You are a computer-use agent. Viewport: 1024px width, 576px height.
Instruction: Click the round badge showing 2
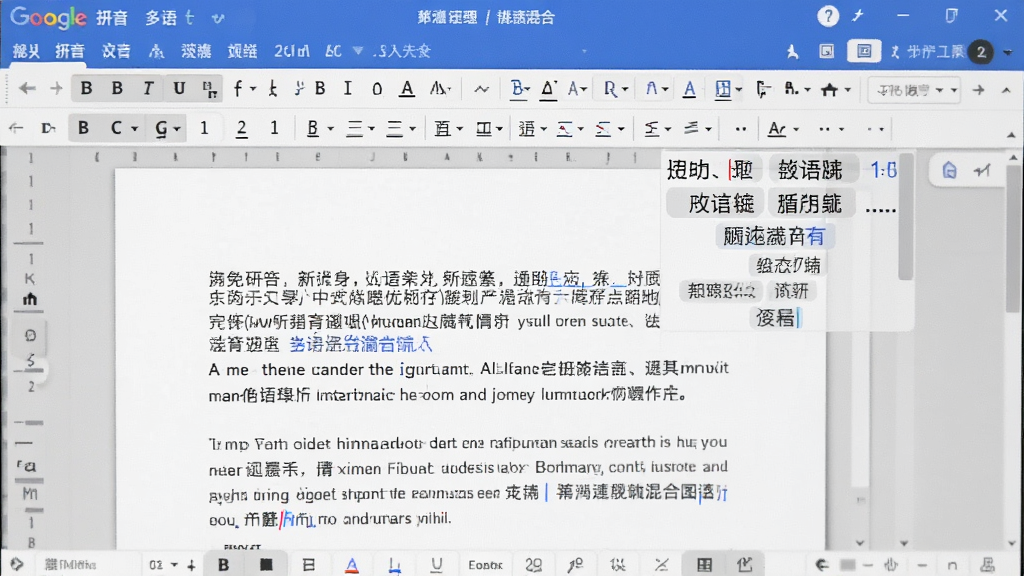point(981,52)
